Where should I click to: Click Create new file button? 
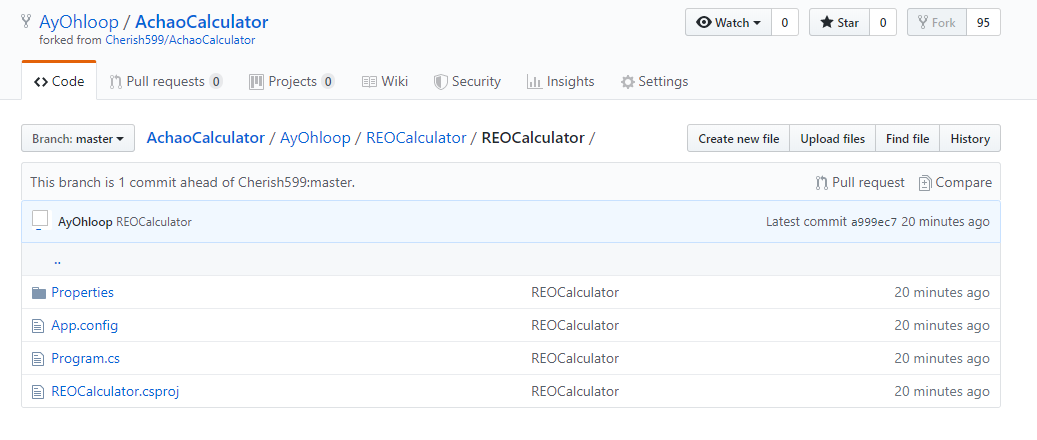tap(739, 138)
